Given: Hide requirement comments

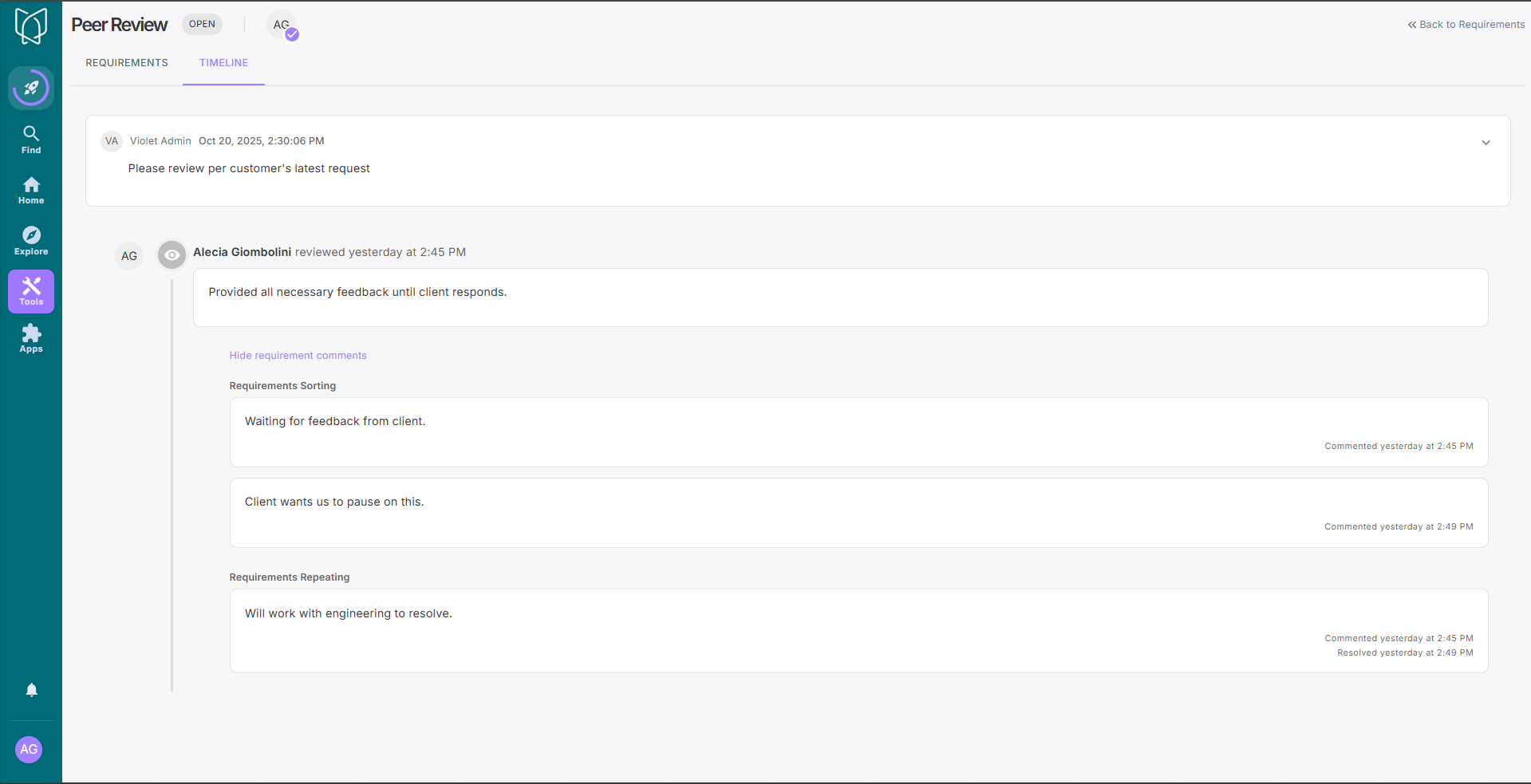Looking at the screenshot, I should 298,356.
